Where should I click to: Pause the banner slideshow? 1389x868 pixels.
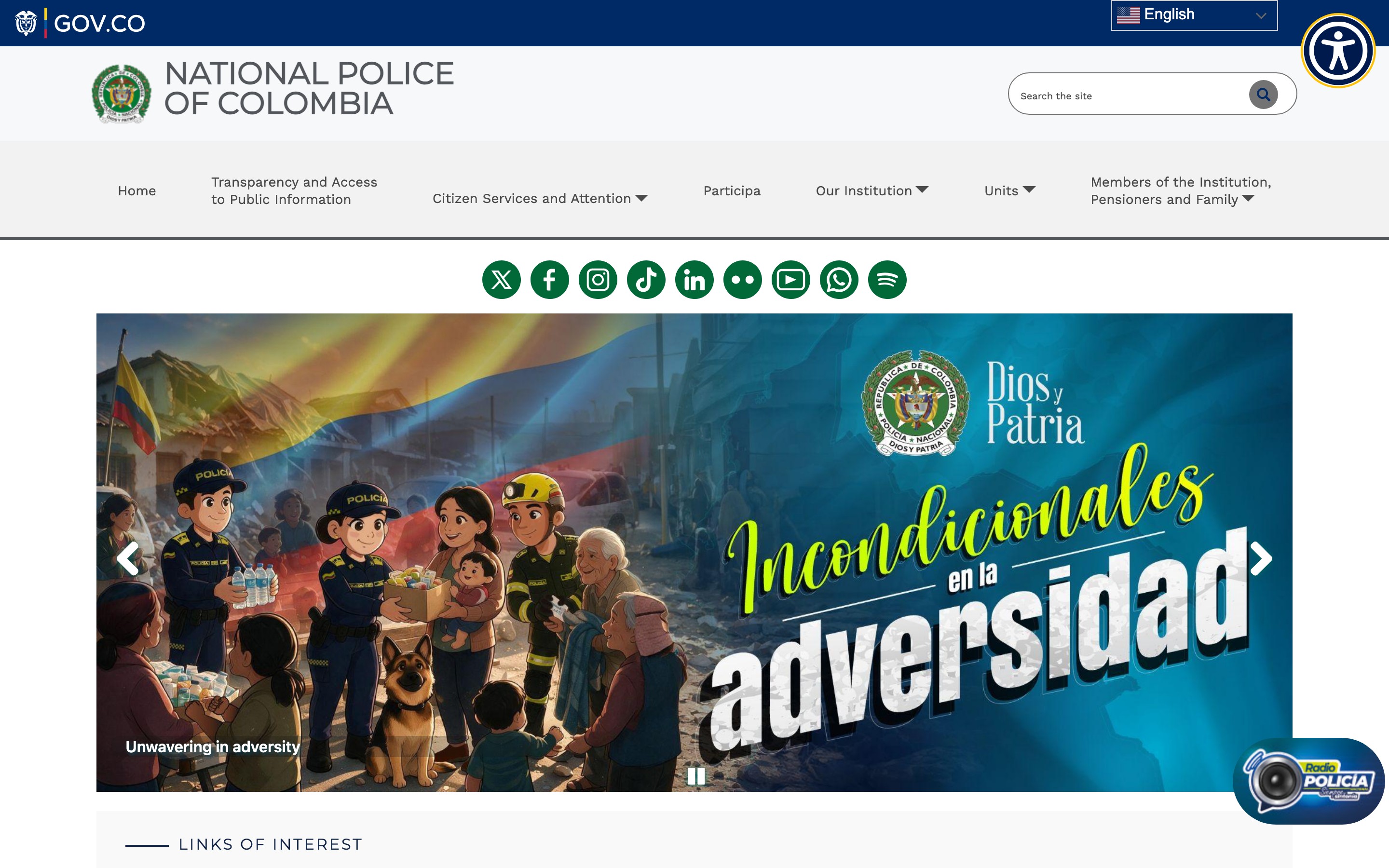[695, 776]
